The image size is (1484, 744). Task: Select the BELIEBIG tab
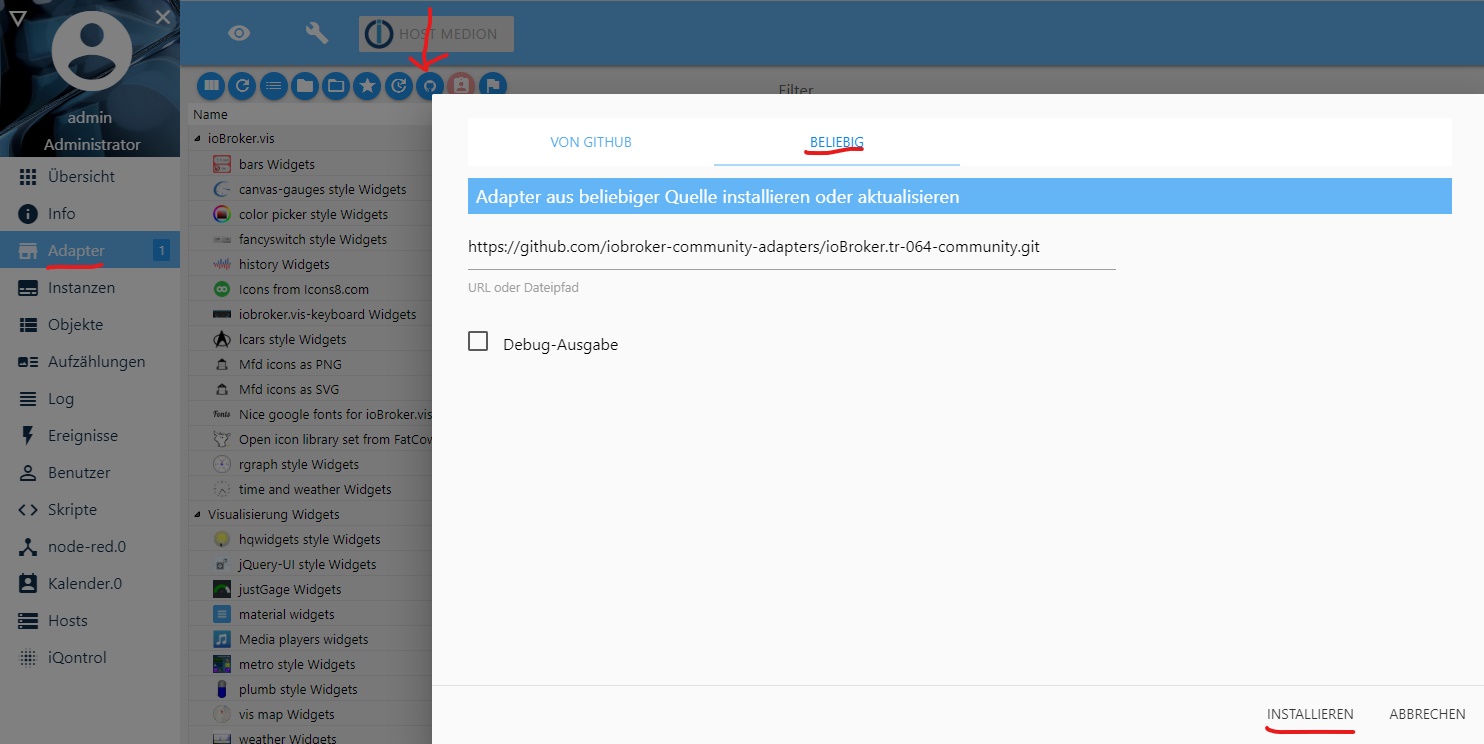click(836, 142)
